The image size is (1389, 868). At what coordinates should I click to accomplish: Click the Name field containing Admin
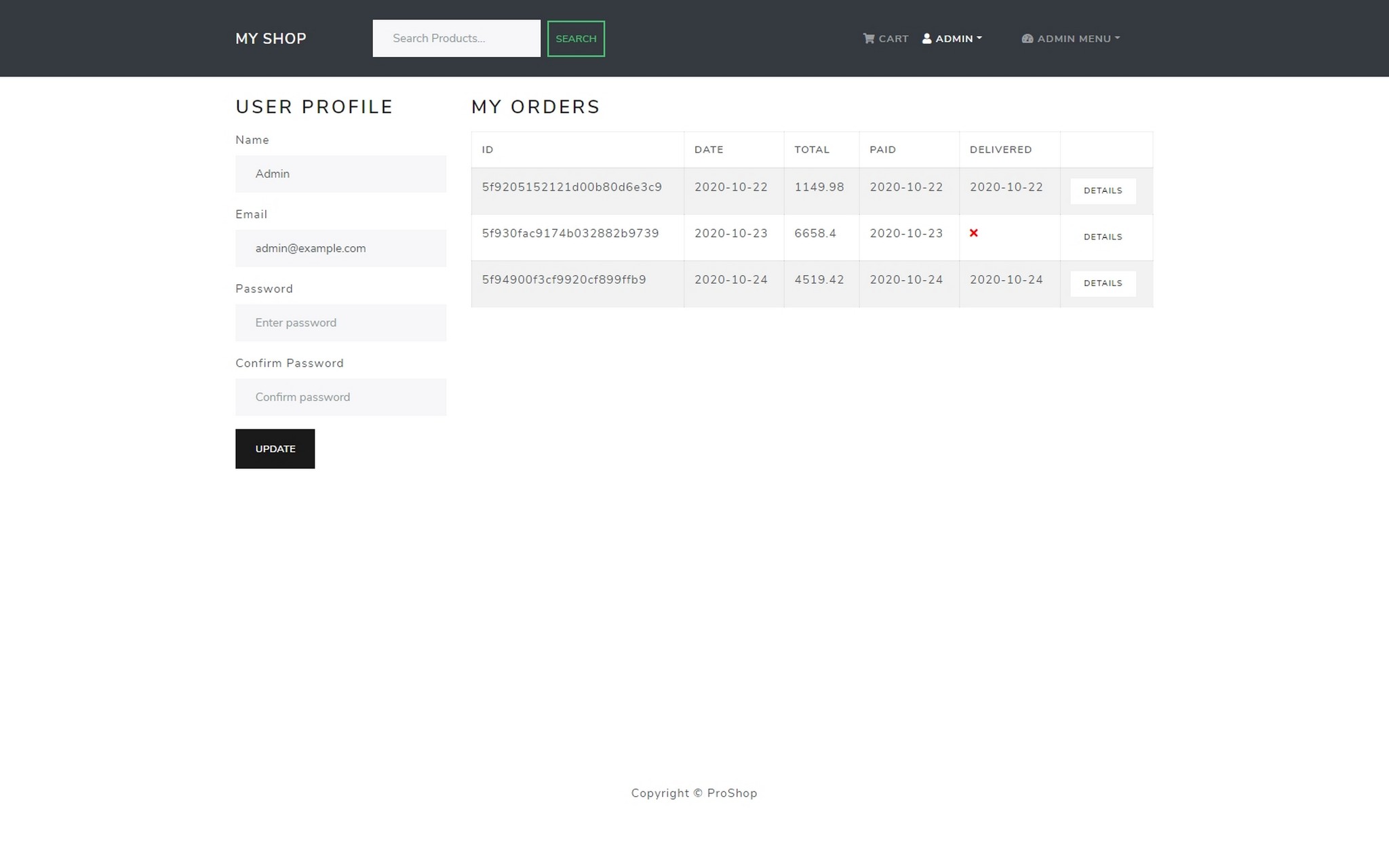click(x=340, y=174)
